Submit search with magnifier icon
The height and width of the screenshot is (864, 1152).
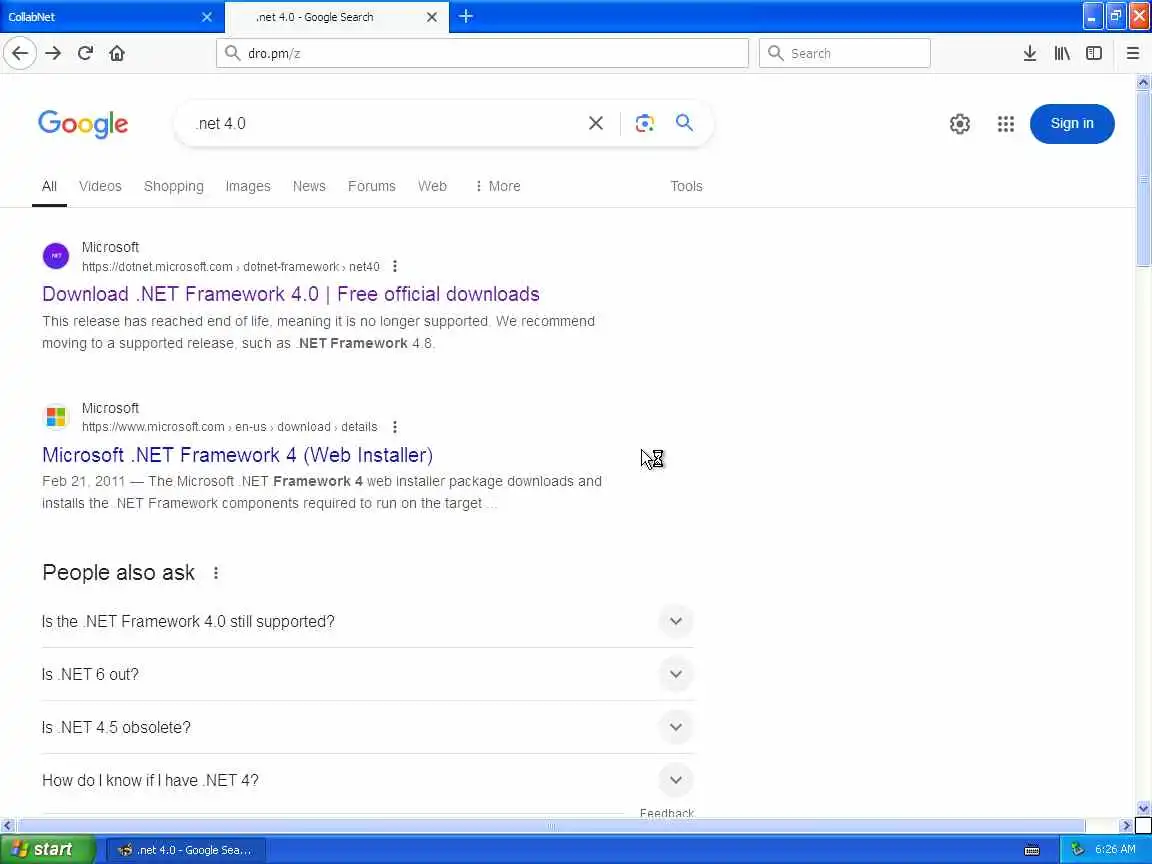[x=684, y=123]
